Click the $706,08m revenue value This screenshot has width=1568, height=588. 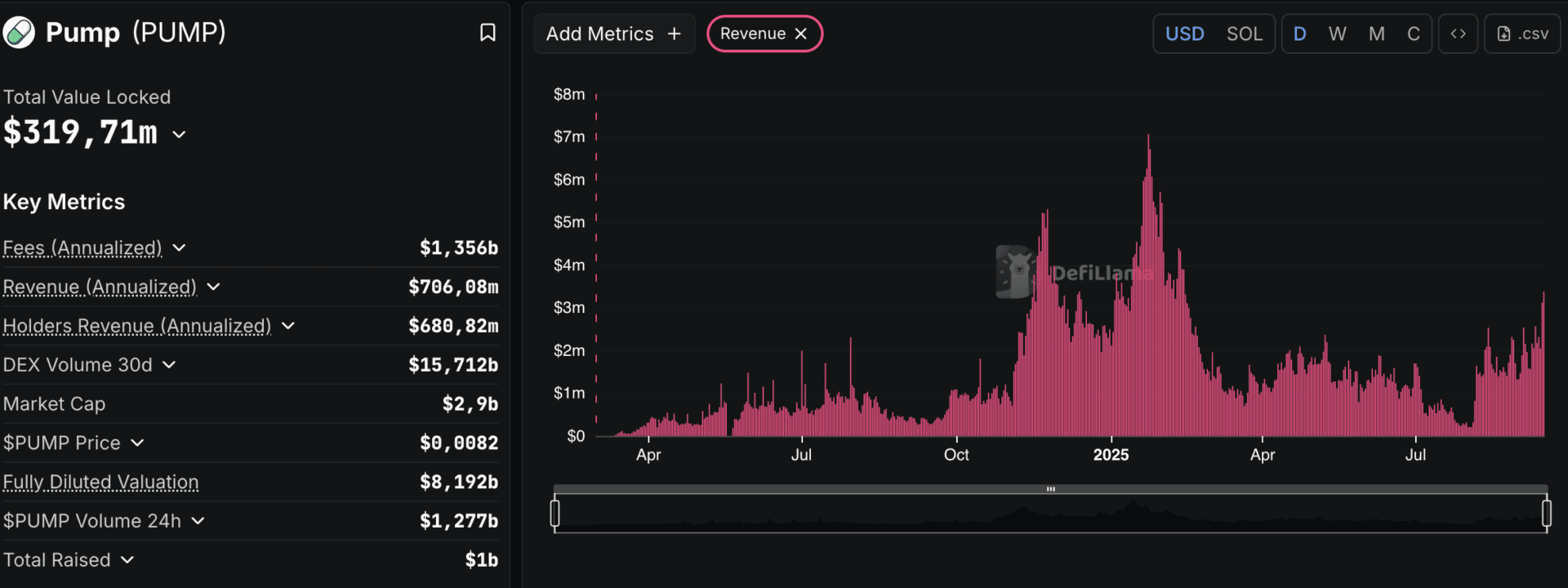tap(453, 287)
